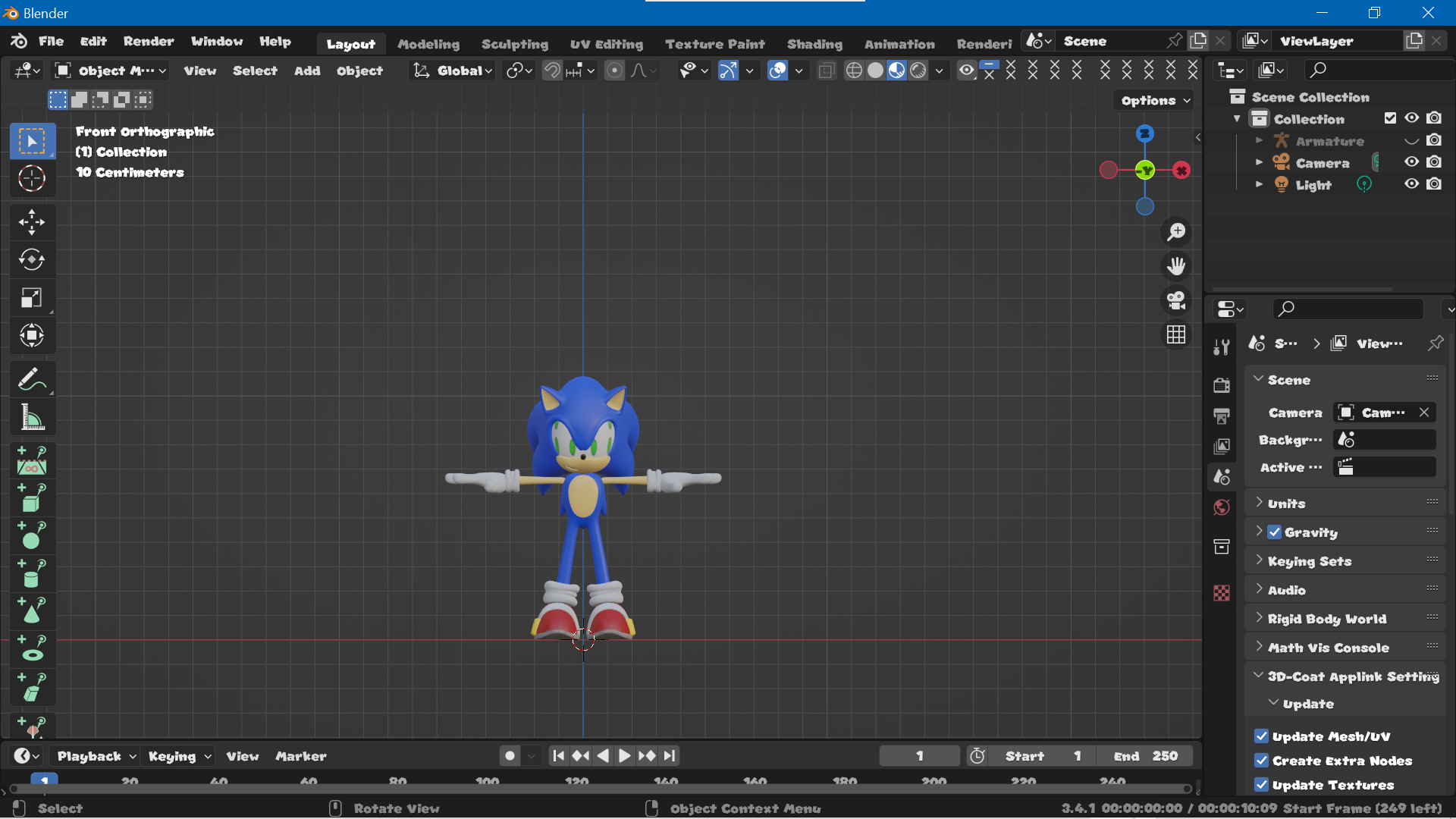Disable the Gravity checkbox
The height and width of the screenshot is (819, 1456).
pos(1276,532)
